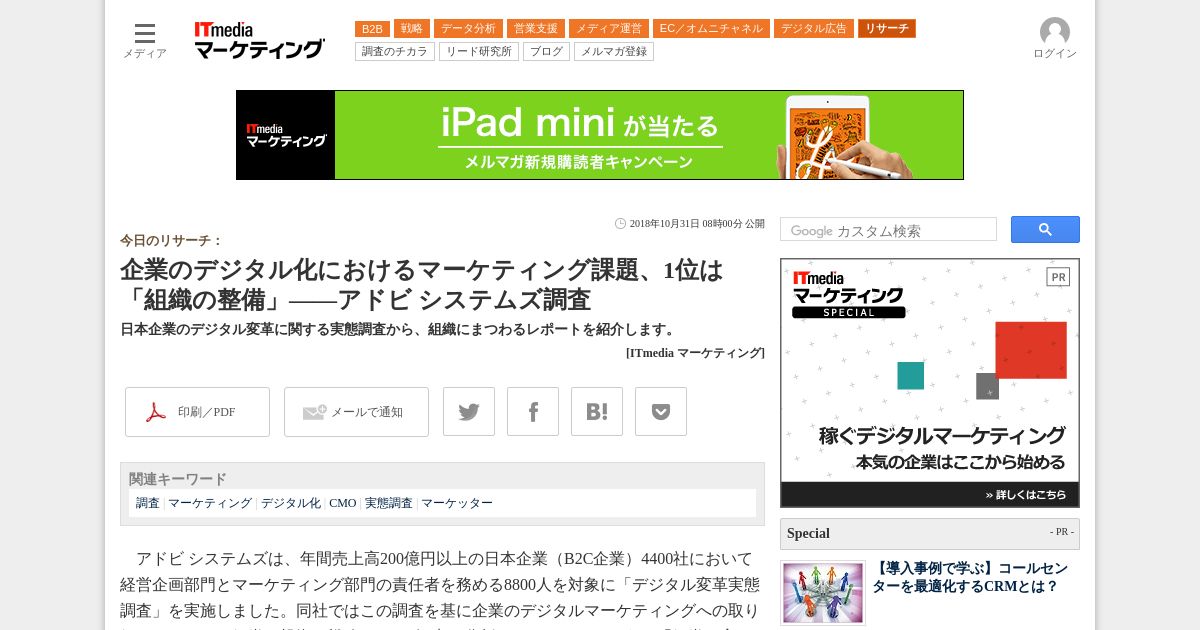Click the Special section header
Viewport: 1200px width, 630px height.
click(x=930, y=533)
